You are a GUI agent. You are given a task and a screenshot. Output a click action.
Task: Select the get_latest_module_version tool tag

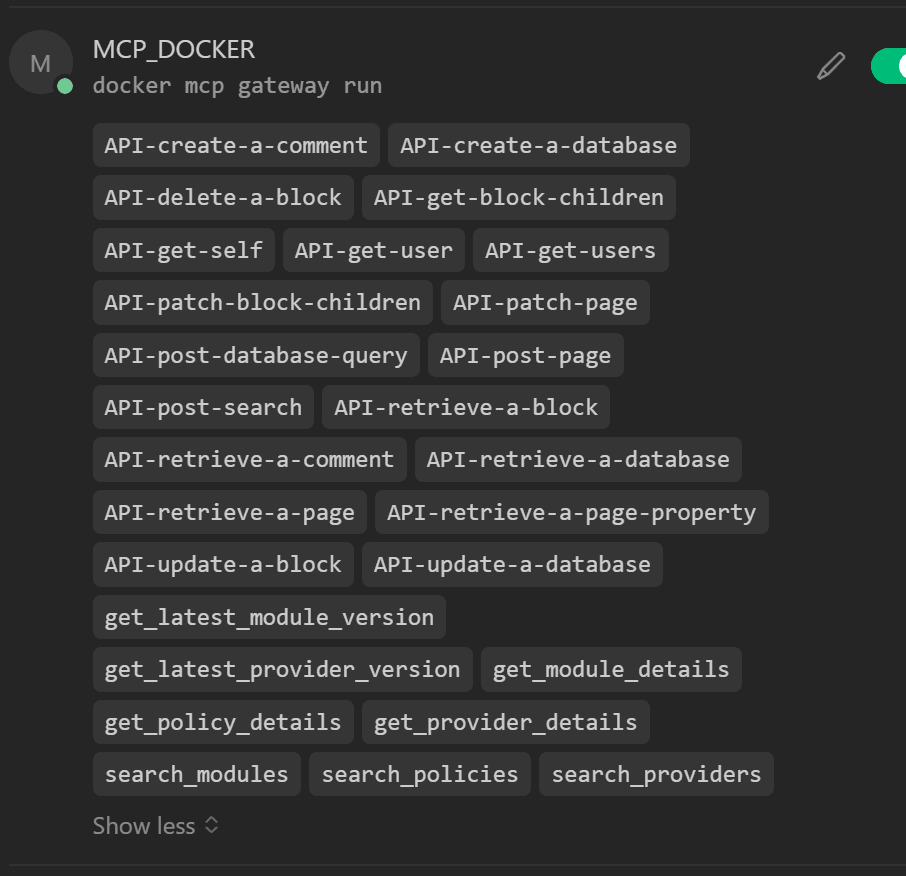[x=269, y=617]
